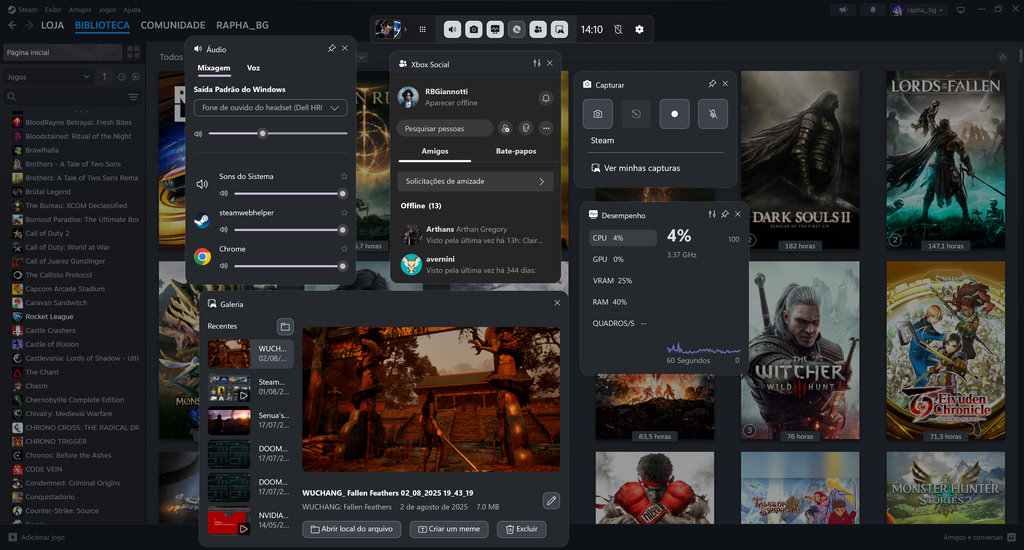
Task: Open the Jogos filter dropdown in Steam library
Action: coord(48,76)
